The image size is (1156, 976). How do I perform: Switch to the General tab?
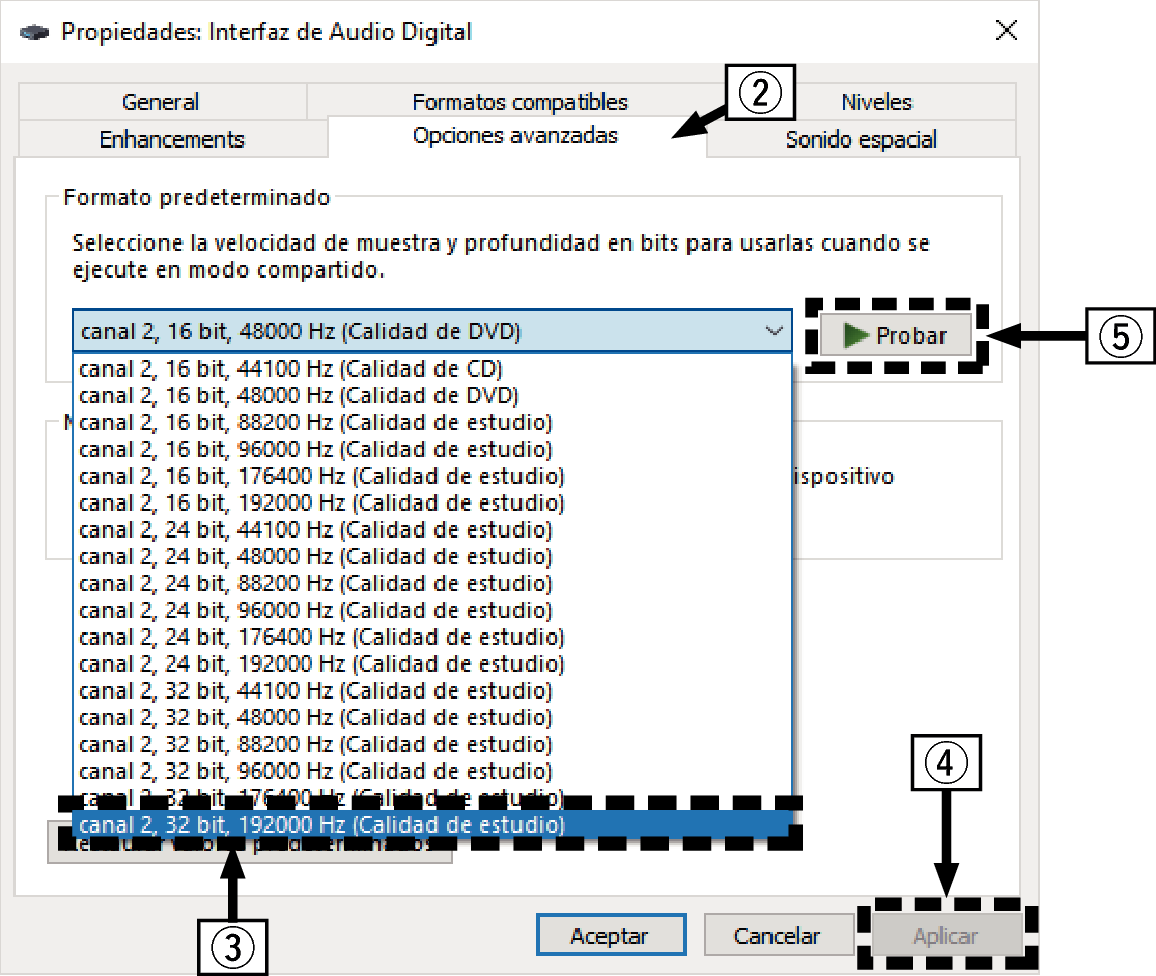pos(160,101)
